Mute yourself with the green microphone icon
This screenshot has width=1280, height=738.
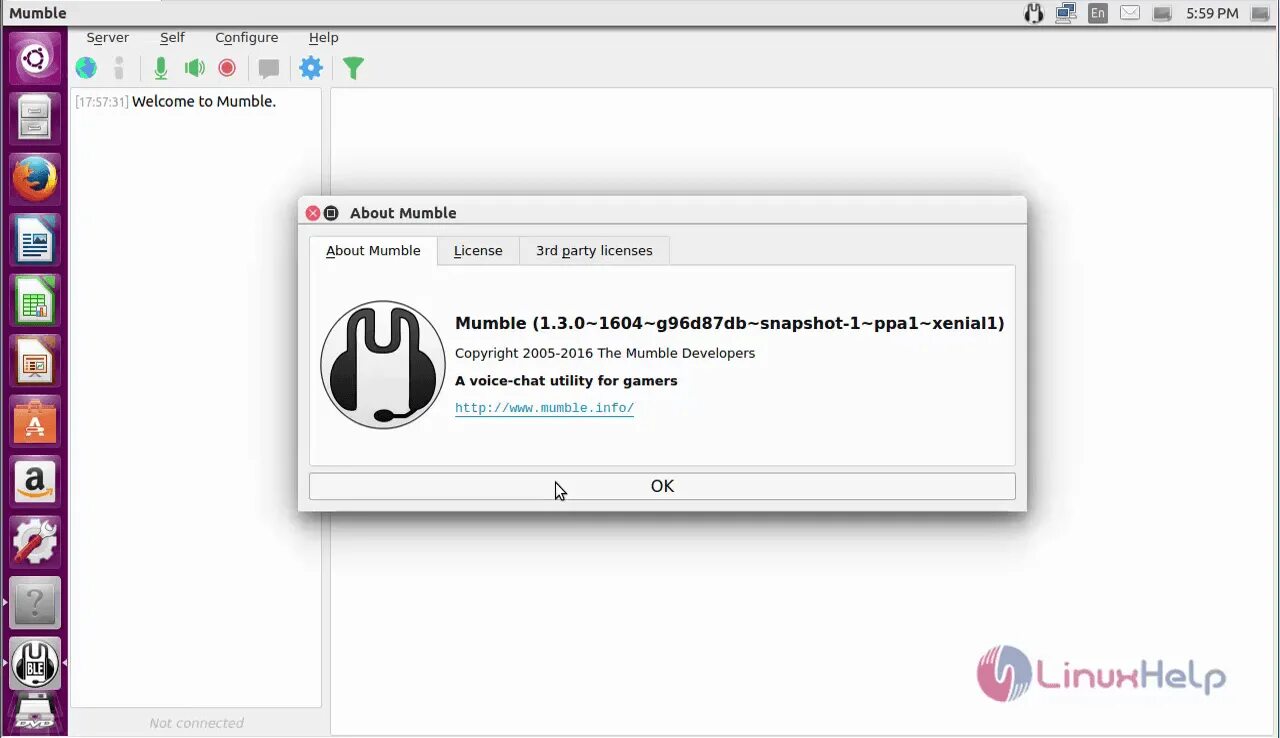(x=160, y=68)
